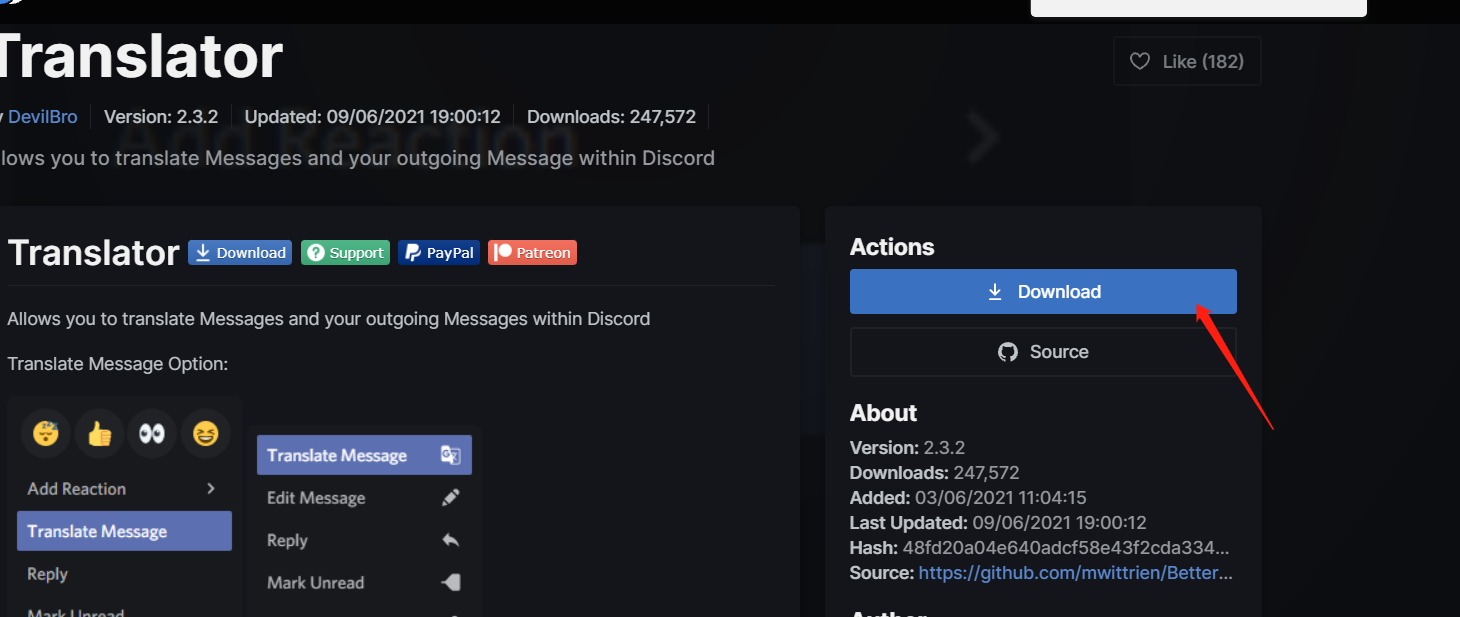
Task: Click the reply arrow icon
Action: pyautogui.click(x=451, y=540)
